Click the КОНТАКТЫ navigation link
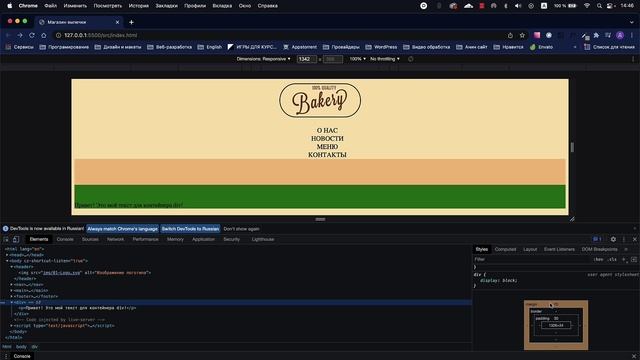 pos(327,155)
